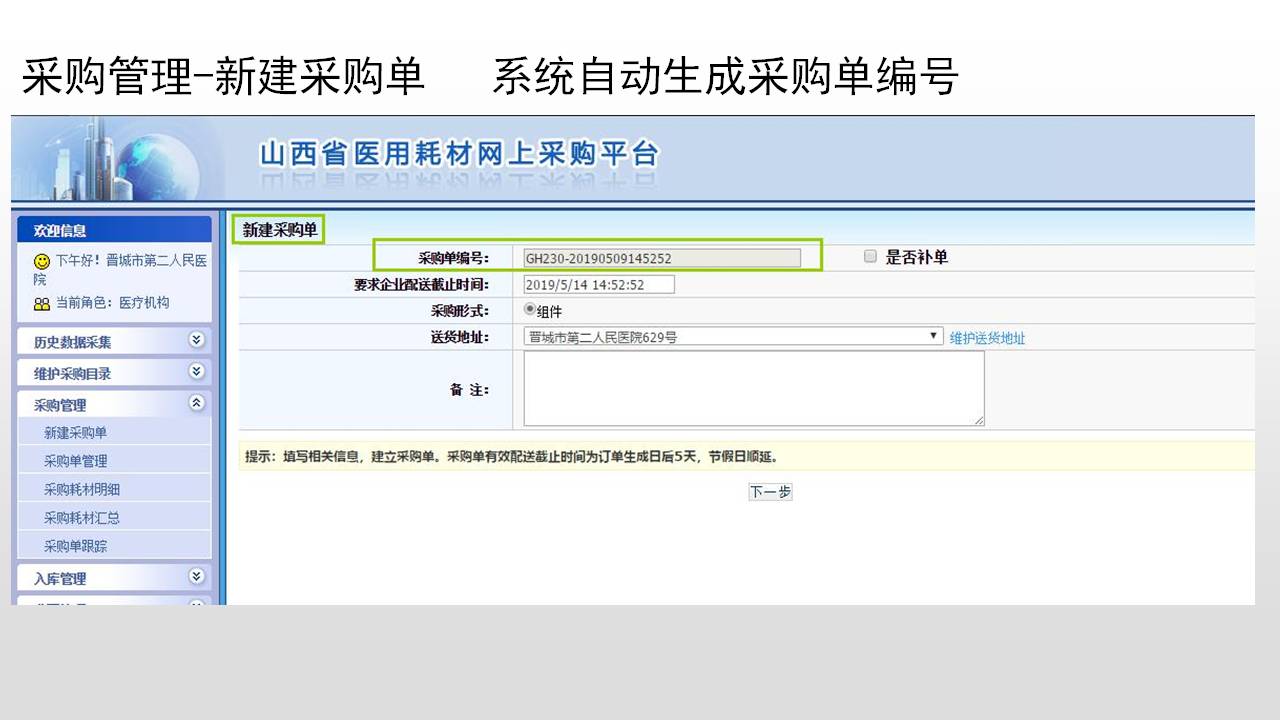Open 采购单管理 in the sidebar menu

pyautogui.click(x=75, y=461)
